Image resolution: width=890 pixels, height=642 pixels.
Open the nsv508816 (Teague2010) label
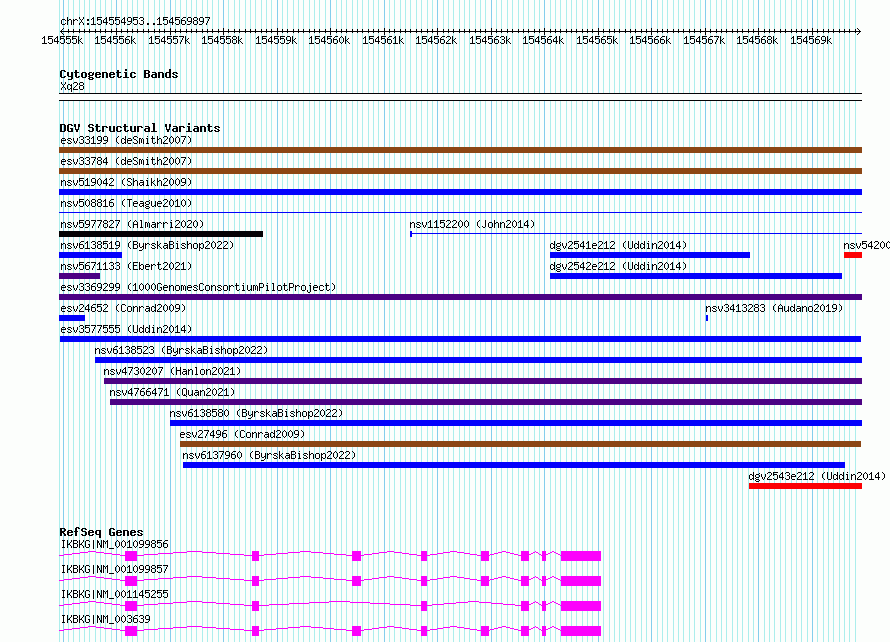click(126, 203)
